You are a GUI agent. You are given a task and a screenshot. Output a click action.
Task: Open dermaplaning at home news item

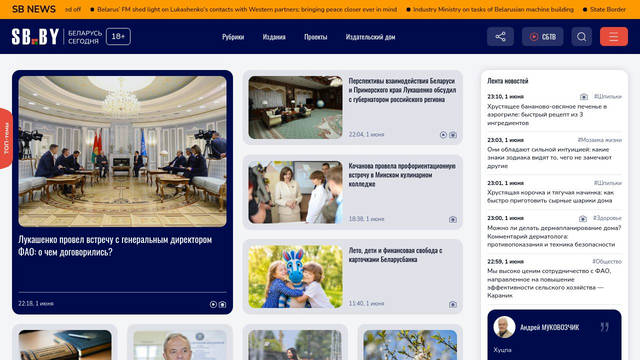pyautogui.click(x=554, y=236)
